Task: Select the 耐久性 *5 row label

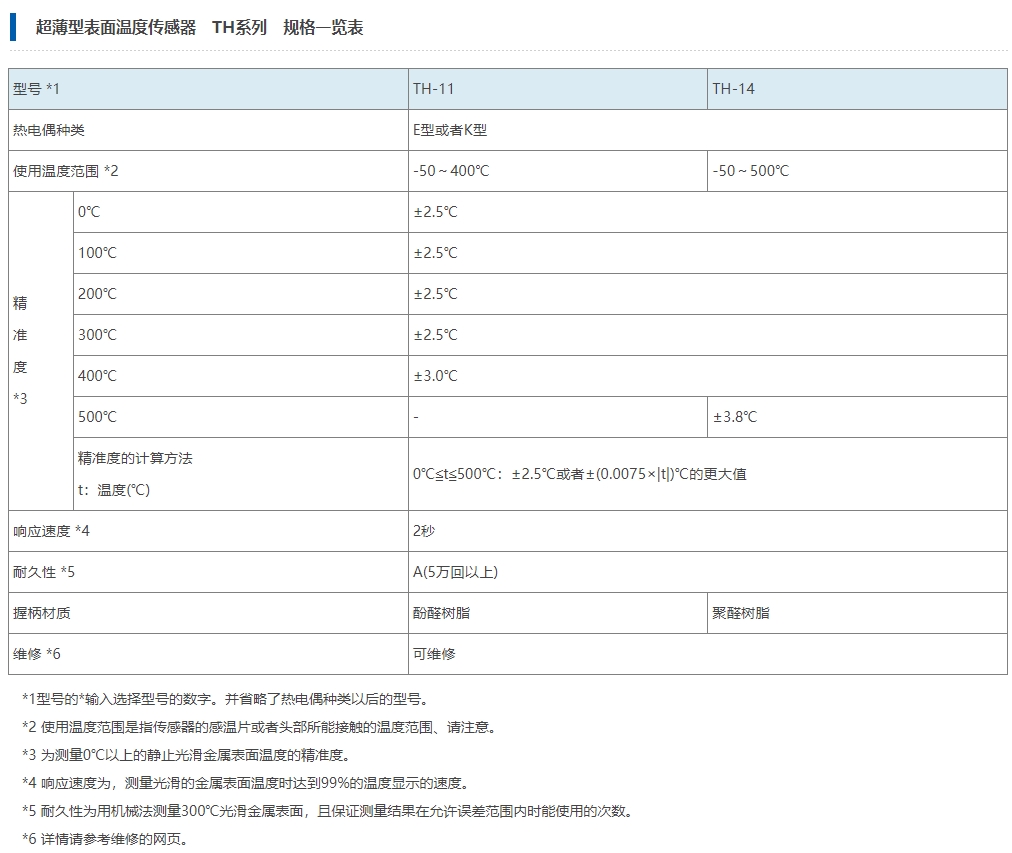Action: click(44, 572)
